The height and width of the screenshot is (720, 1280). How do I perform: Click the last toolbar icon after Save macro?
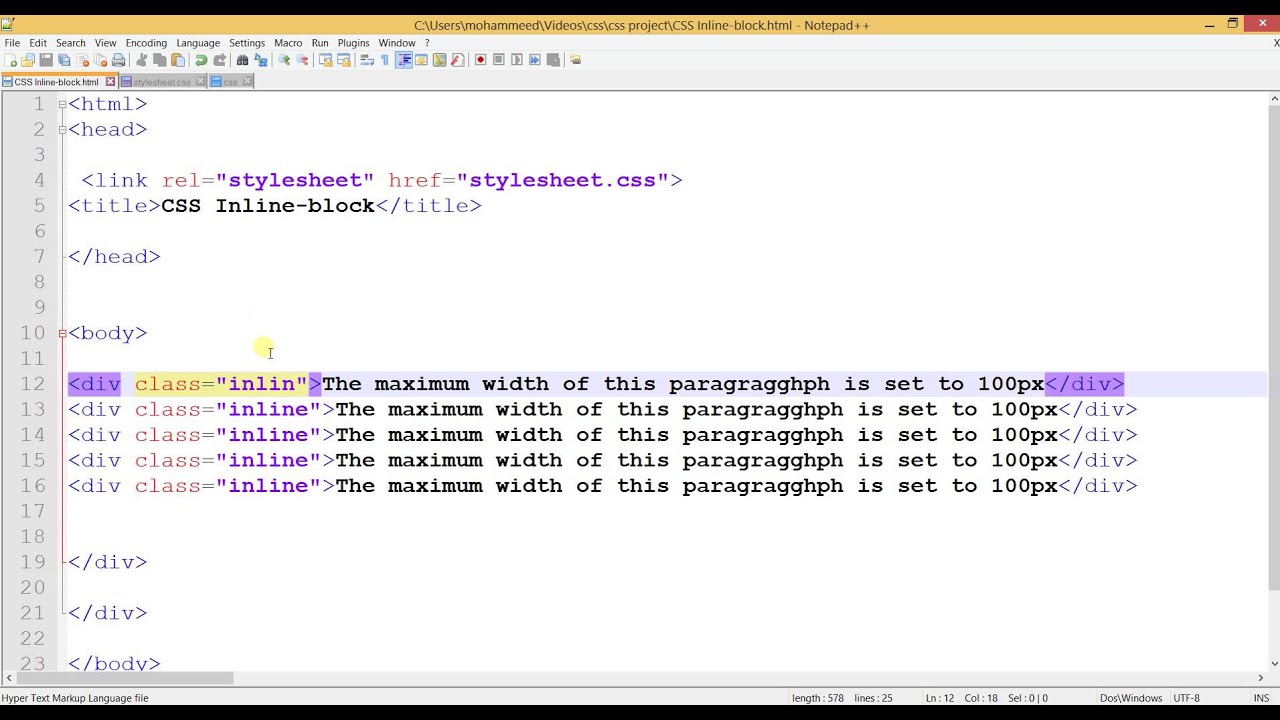click(x=575, y=60)
